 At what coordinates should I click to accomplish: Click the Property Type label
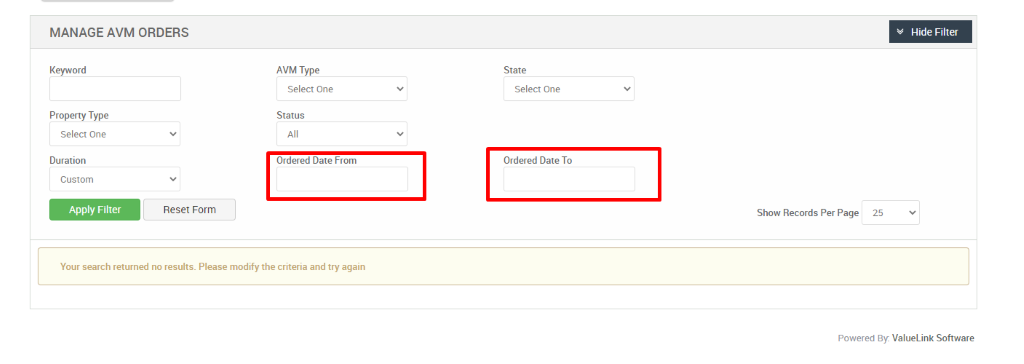click(x=79, y=115)
